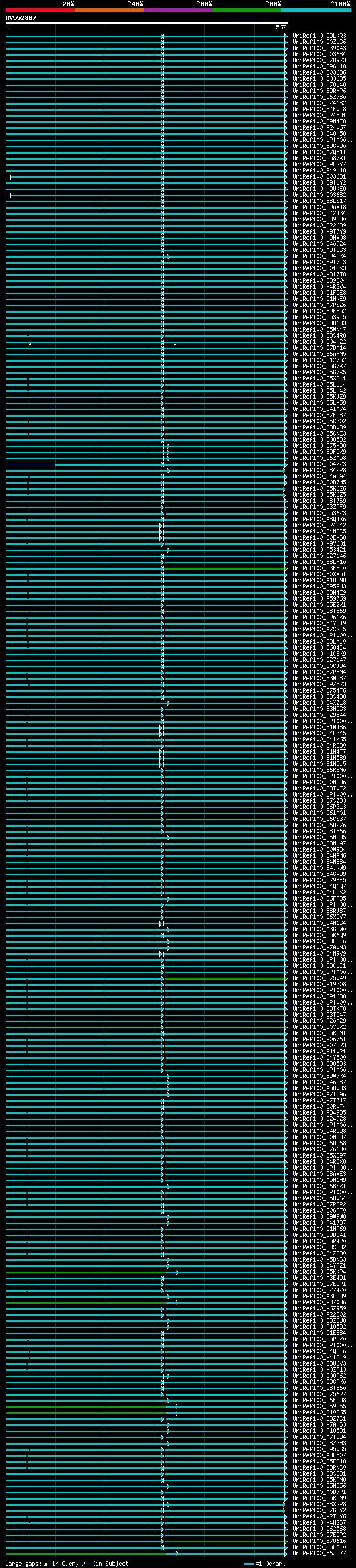356x1568 pixels.
Task: Select the UniRef100_Q40058 label
Action: click(x=319, y=134)
